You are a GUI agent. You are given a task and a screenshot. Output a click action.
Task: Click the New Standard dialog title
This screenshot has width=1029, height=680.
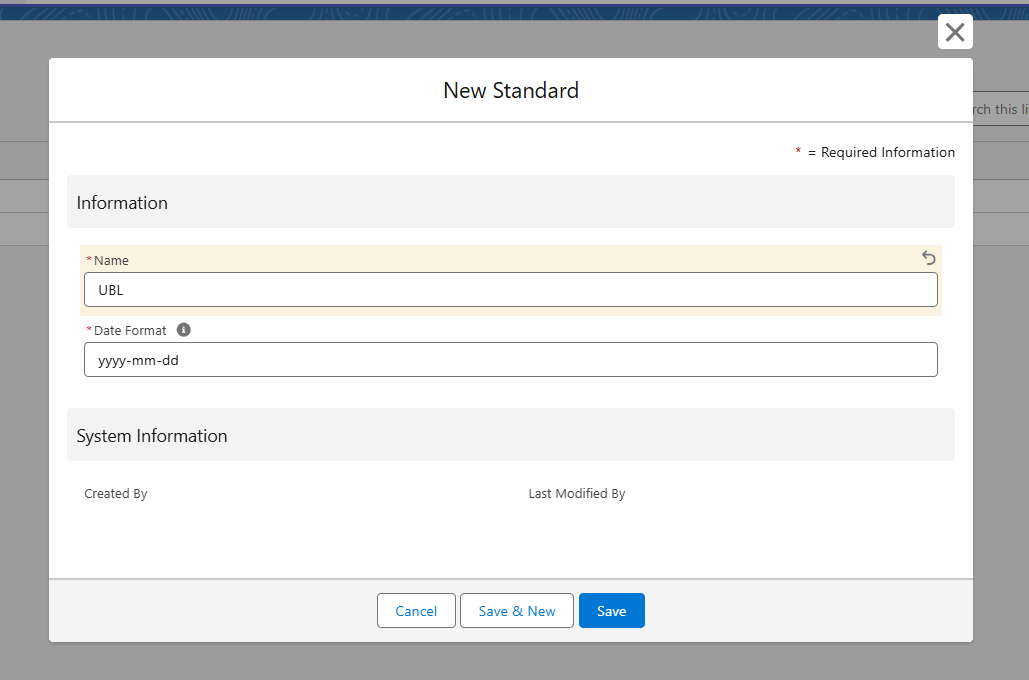(511, 91)
